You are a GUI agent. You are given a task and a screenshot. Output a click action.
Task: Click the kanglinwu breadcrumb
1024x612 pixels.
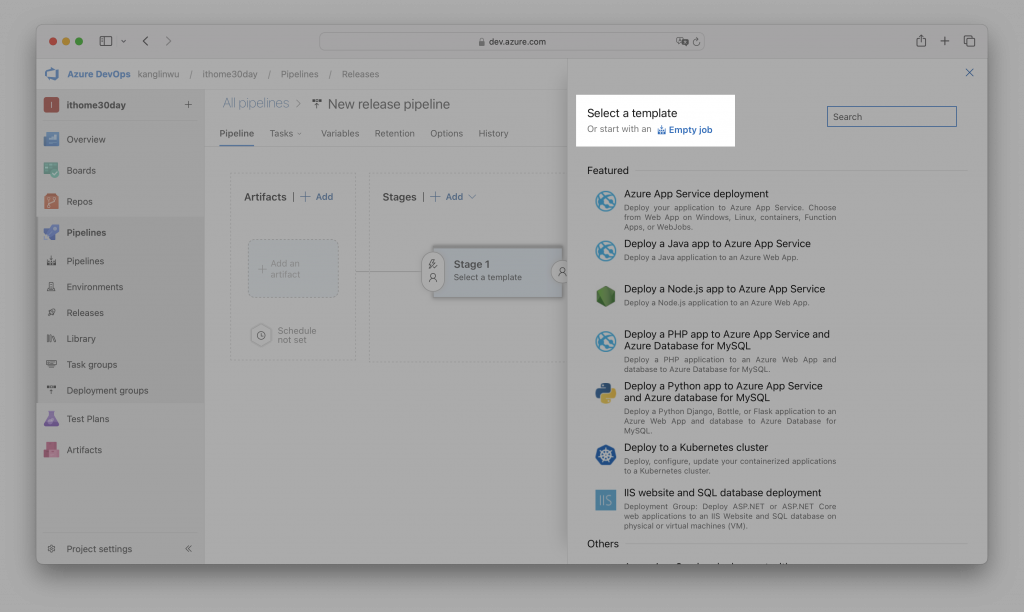coord(158,74)
